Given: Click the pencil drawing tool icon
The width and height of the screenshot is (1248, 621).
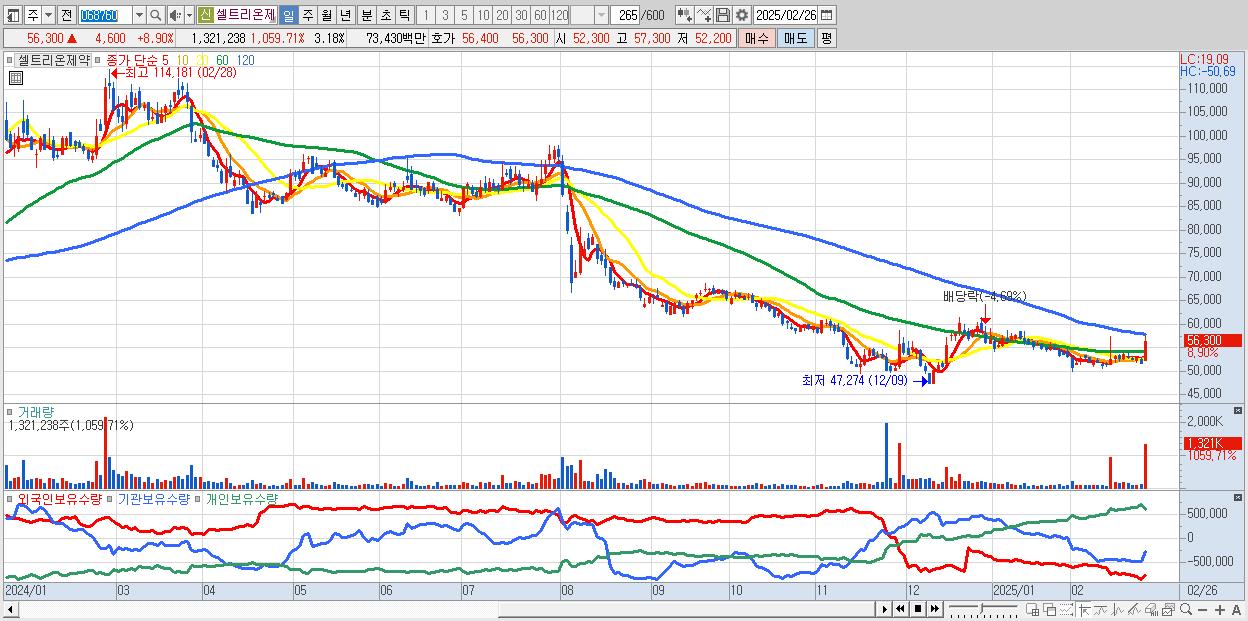Looking at the screenshot, I should 1134,609.
